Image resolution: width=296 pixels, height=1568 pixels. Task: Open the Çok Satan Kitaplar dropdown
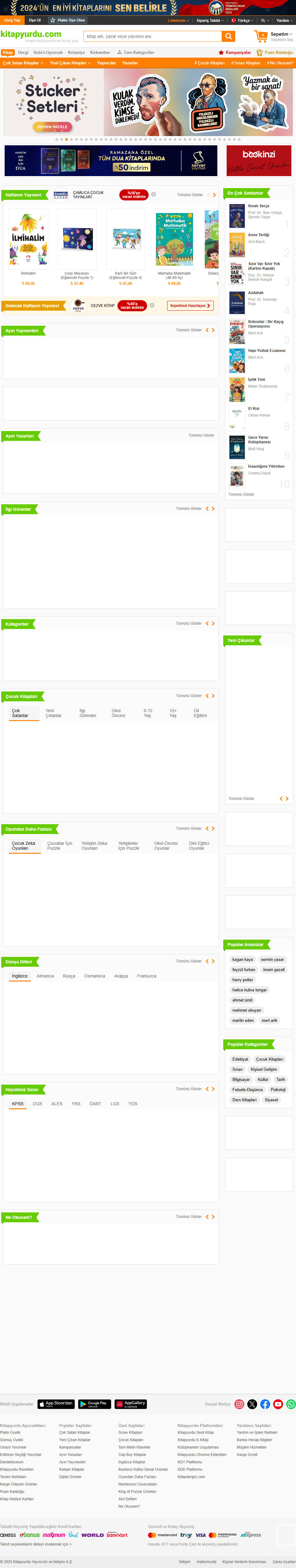click(x=23, y=63)
